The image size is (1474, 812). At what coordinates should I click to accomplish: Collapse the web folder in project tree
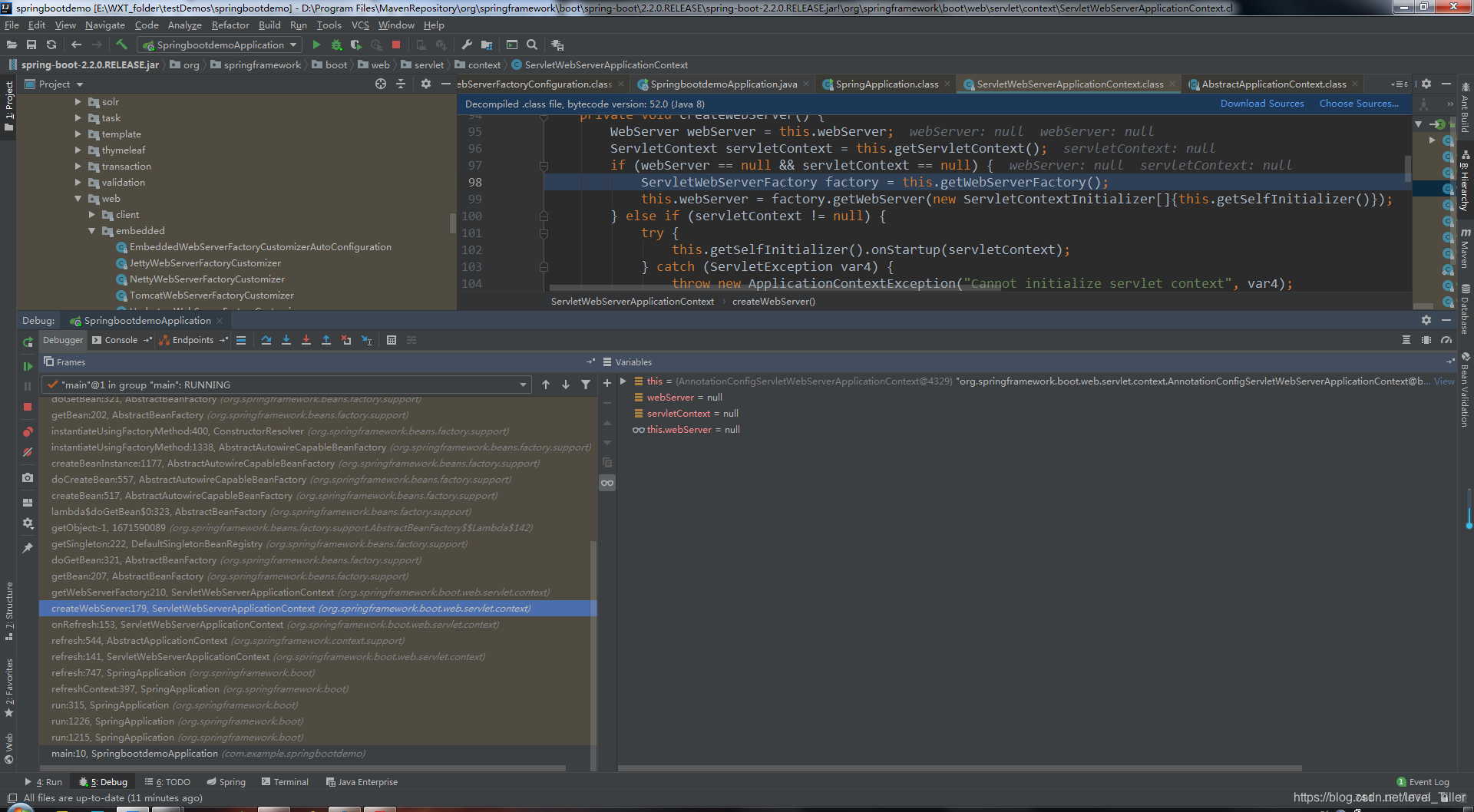point(78,199)
